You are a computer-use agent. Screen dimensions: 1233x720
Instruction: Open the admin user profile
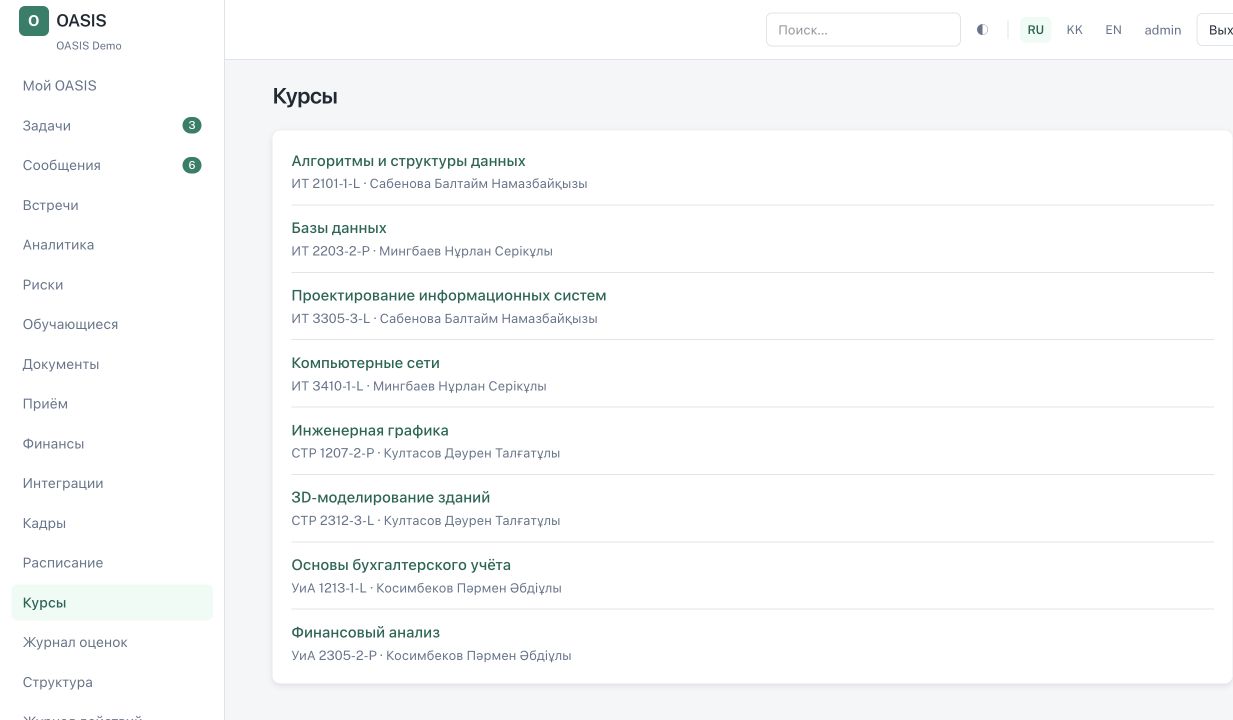[1163, 30]
